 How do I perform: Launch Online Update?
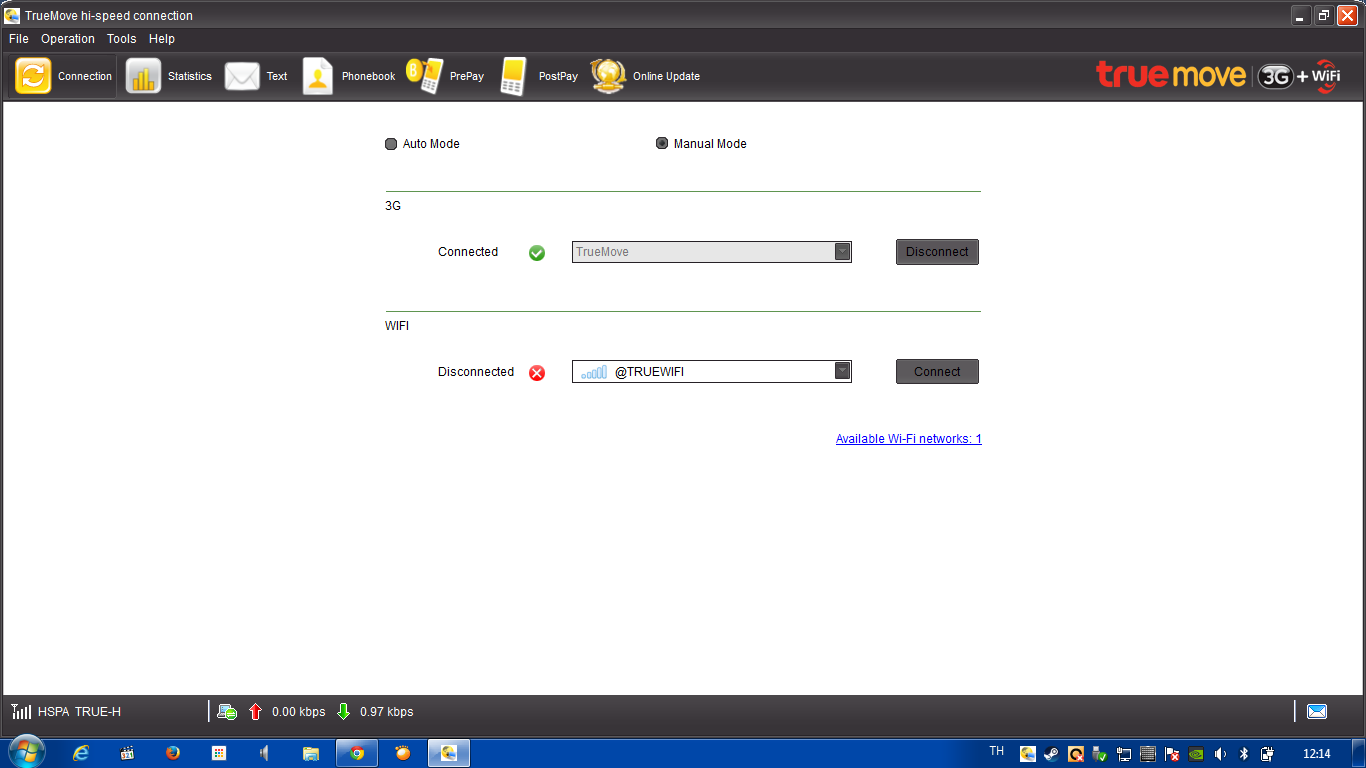[x=645, y=76]
